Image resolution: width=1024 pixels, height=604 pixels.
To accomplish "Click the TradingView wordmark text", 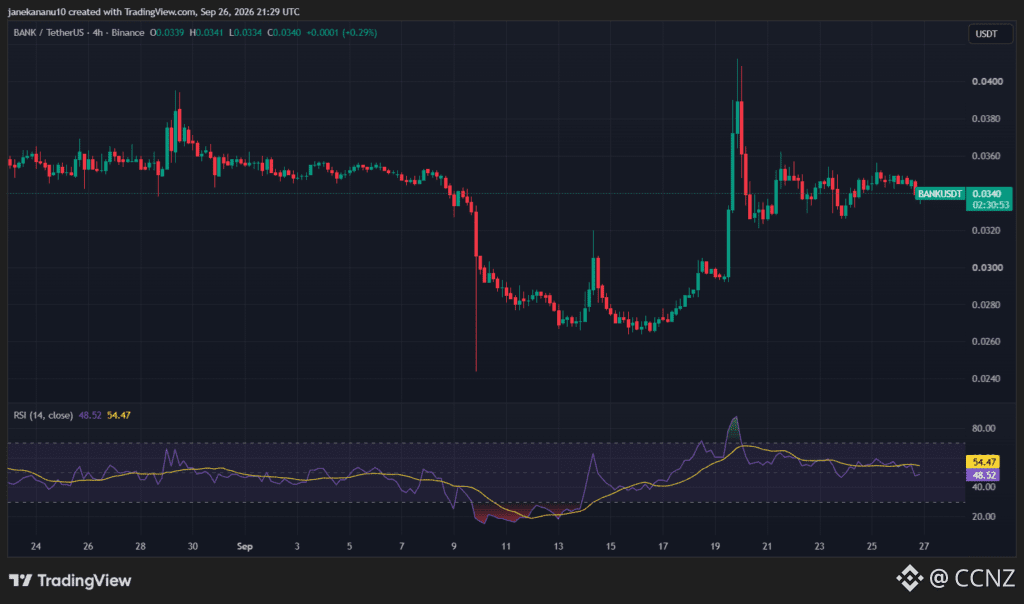I will [x=84, y=580].
